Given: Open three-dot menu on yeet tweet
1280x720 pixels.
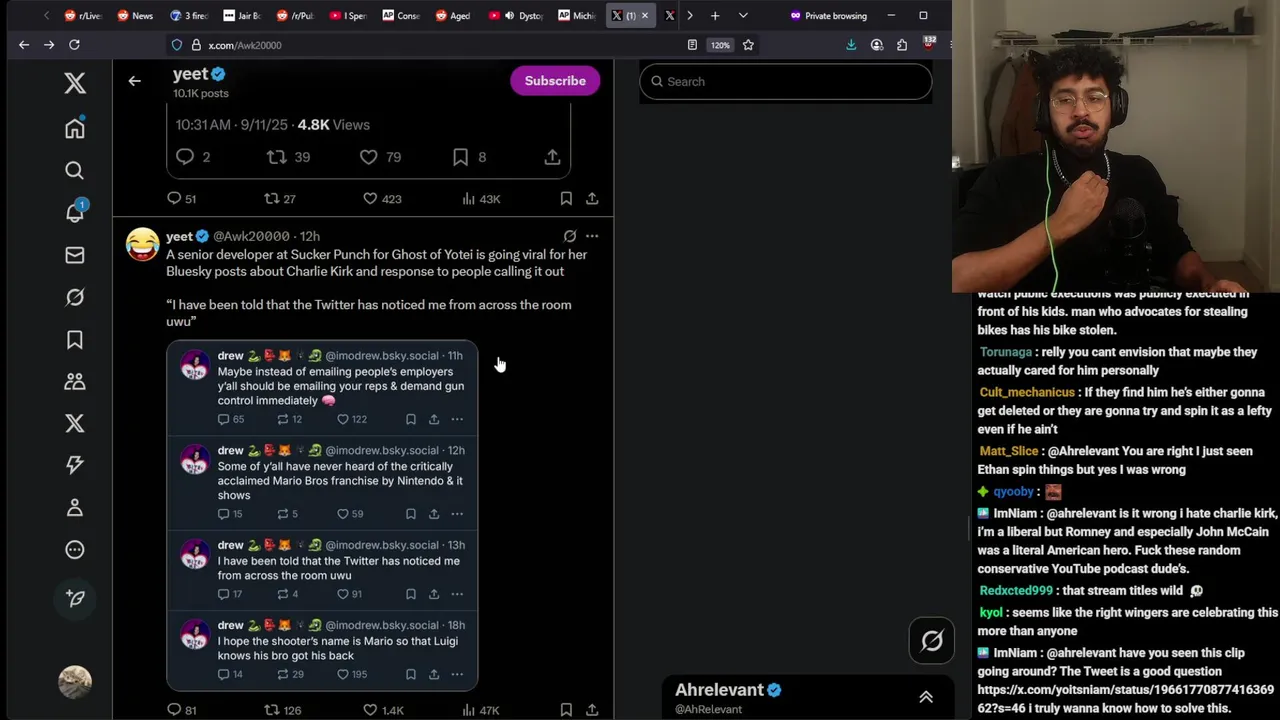Looking at the screenshot, I should pos(592,236).
